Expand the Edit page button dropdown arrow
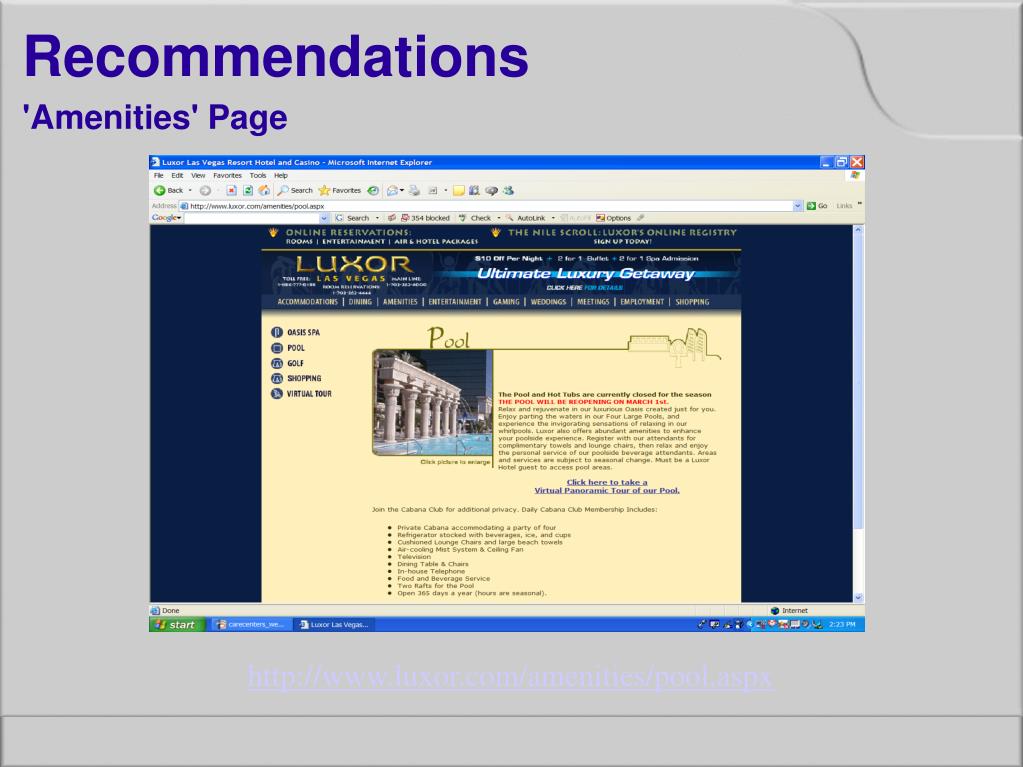 446,190
